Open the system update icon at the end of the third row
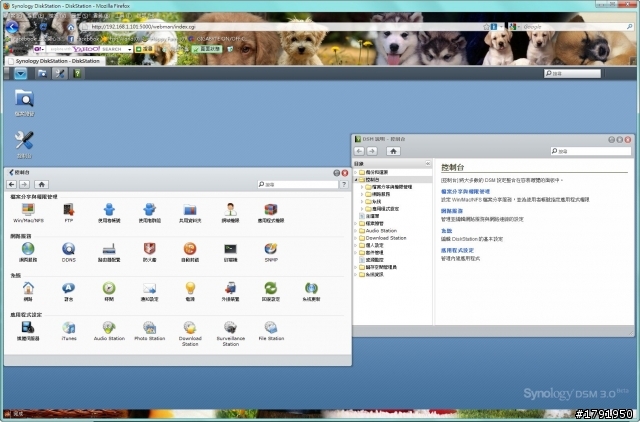640x422 pixels. tap(311, 289)
